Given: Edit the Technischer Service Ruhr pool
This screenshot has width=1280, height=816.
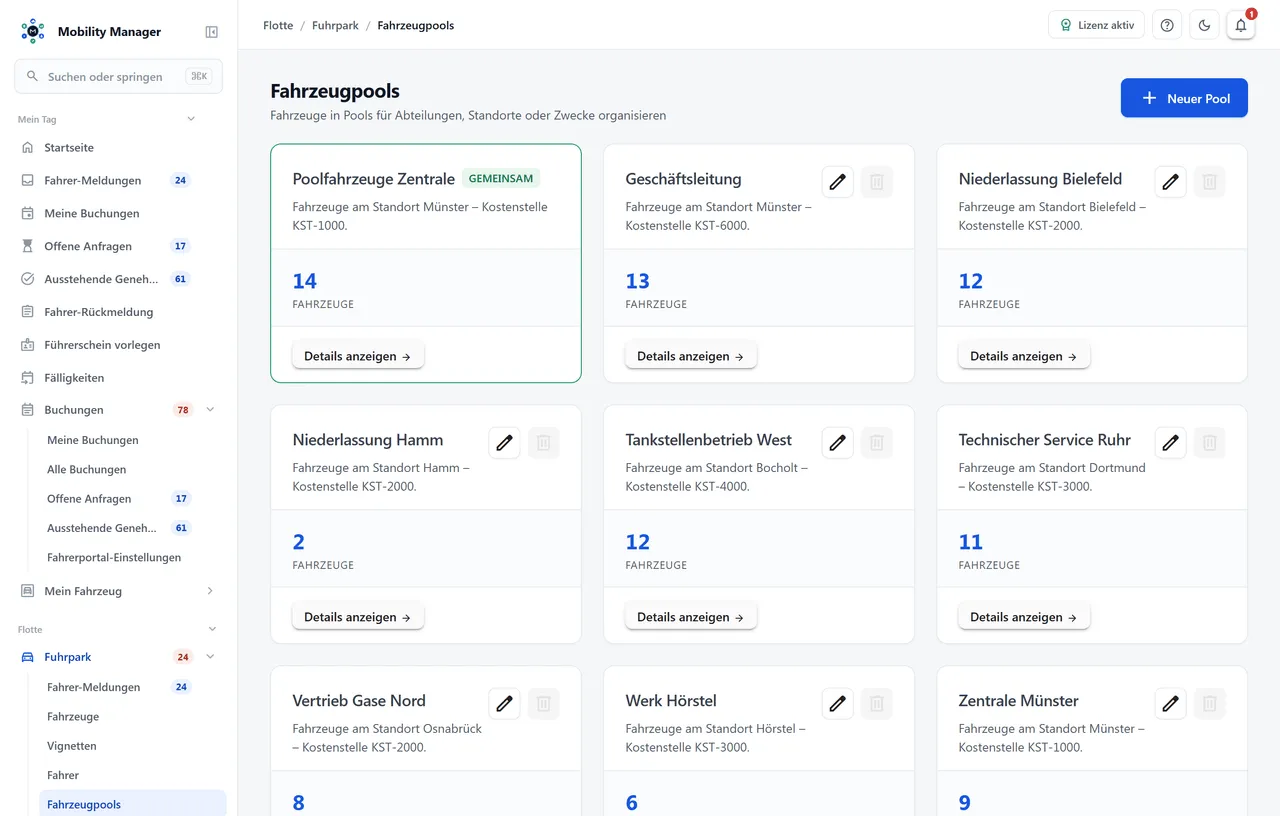Looking at the screenshot, I should [x=1171, y=443].
